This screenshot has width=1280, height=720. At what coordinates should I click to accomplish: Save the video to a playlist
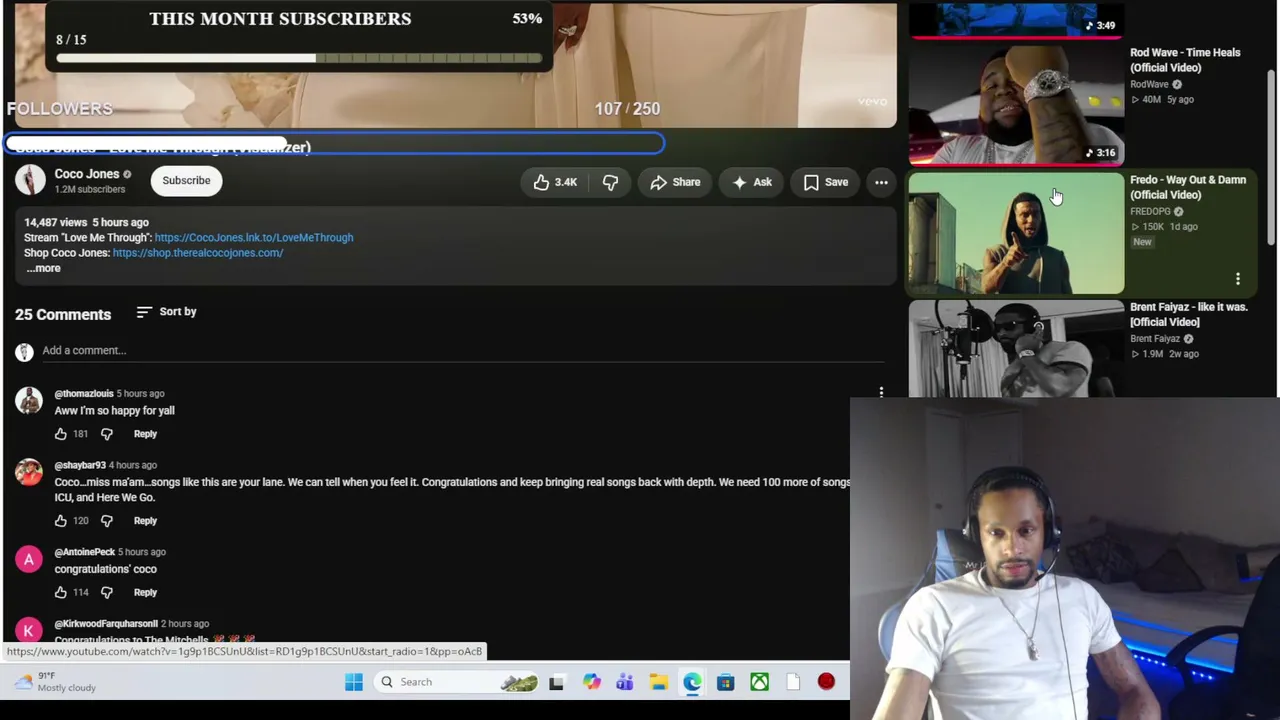pos(826,182)
